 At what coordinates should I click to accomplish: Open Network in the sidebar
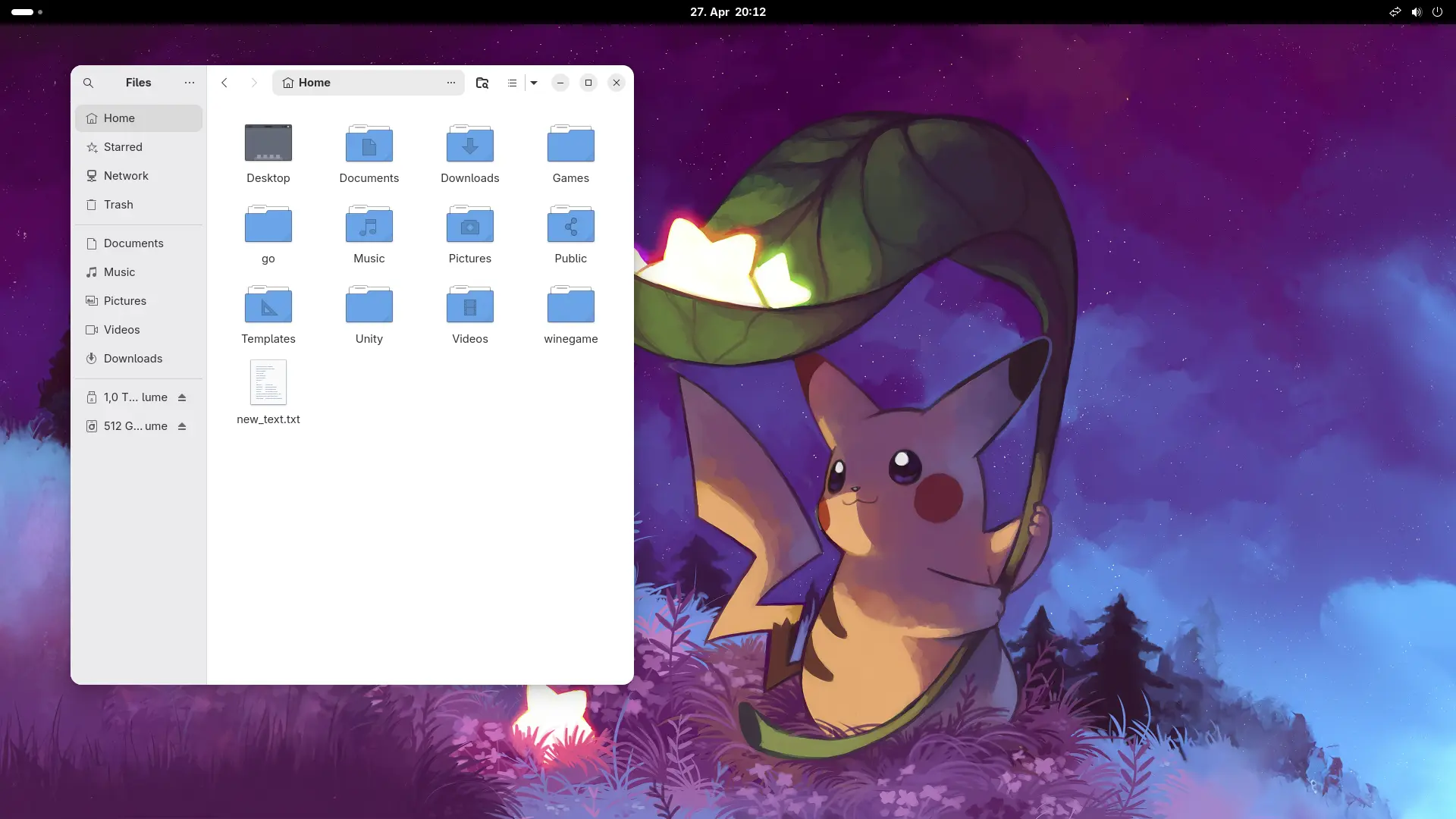[x=139, y=176]
